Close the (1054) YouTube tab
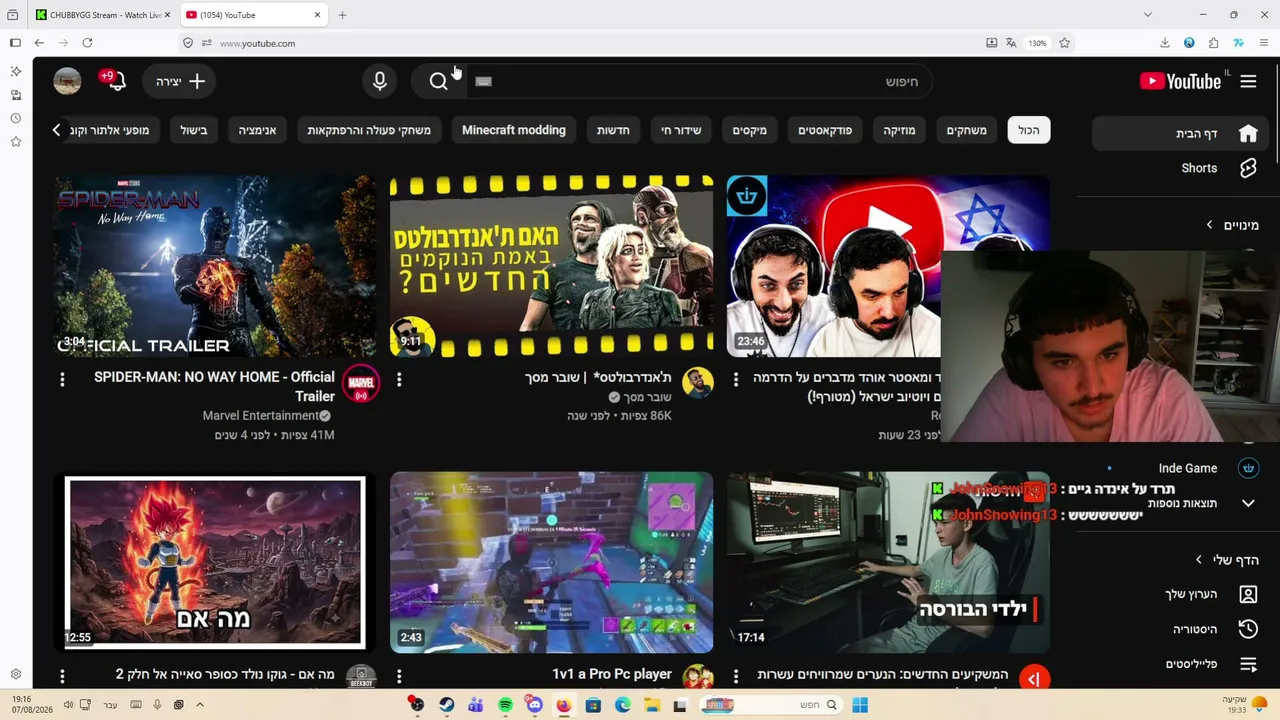This screenshot has width=1280, height=720. 317,15
